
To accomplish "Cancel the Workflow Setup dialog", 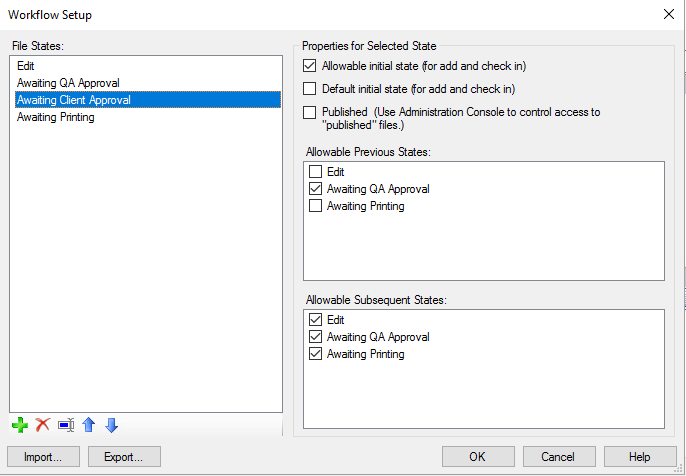I will point(559,457).
